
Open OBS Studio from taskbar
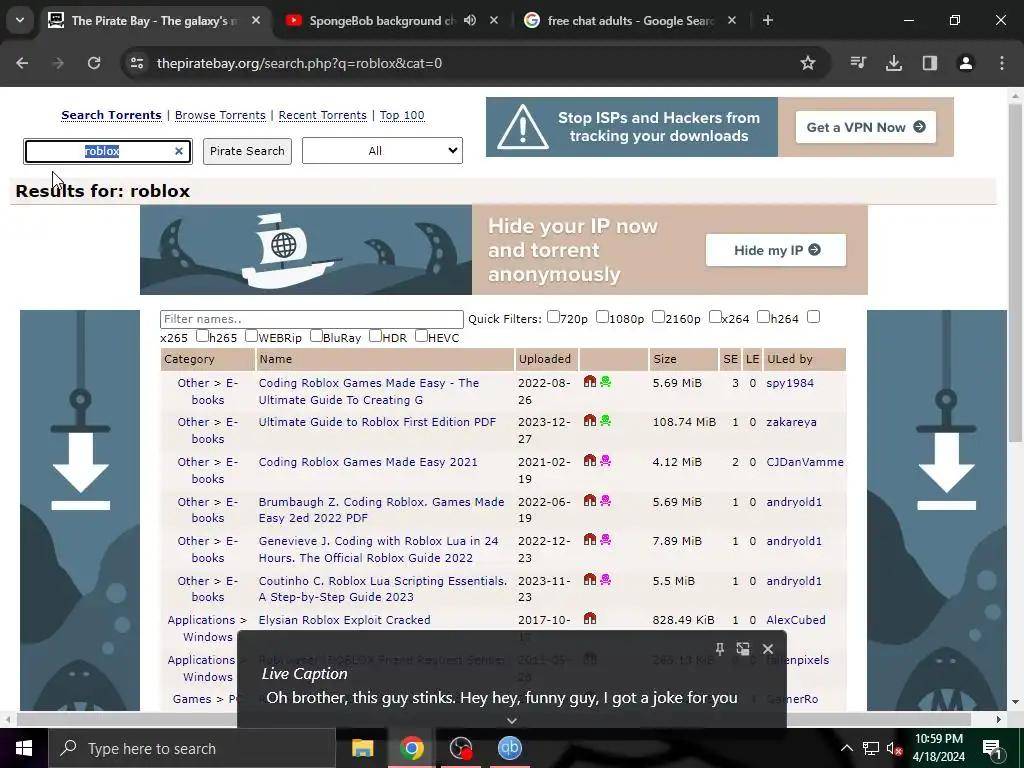click(x=461, y=748)
